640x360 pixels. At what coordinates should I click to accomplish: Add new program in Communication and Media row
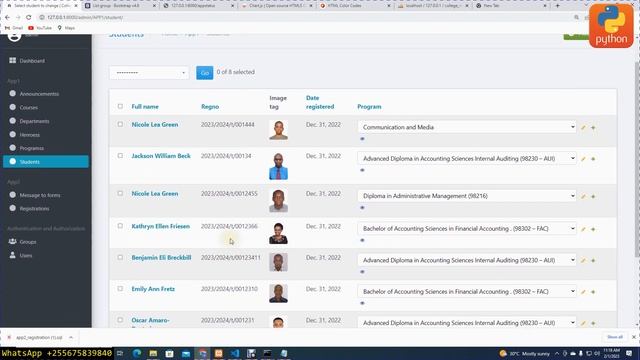[593, 128]
